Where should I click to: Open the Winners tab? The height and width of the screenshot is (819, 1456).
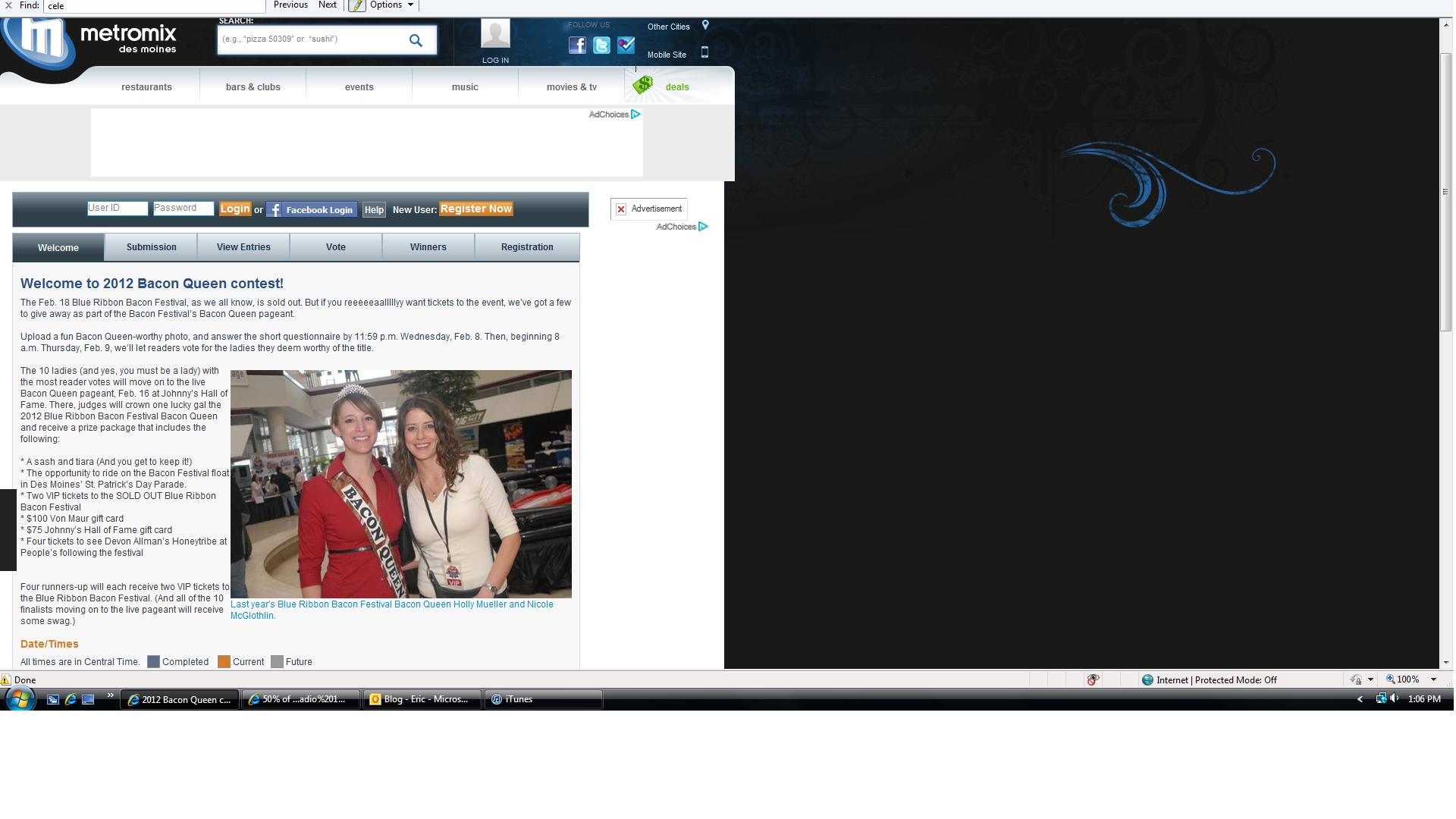428,247
